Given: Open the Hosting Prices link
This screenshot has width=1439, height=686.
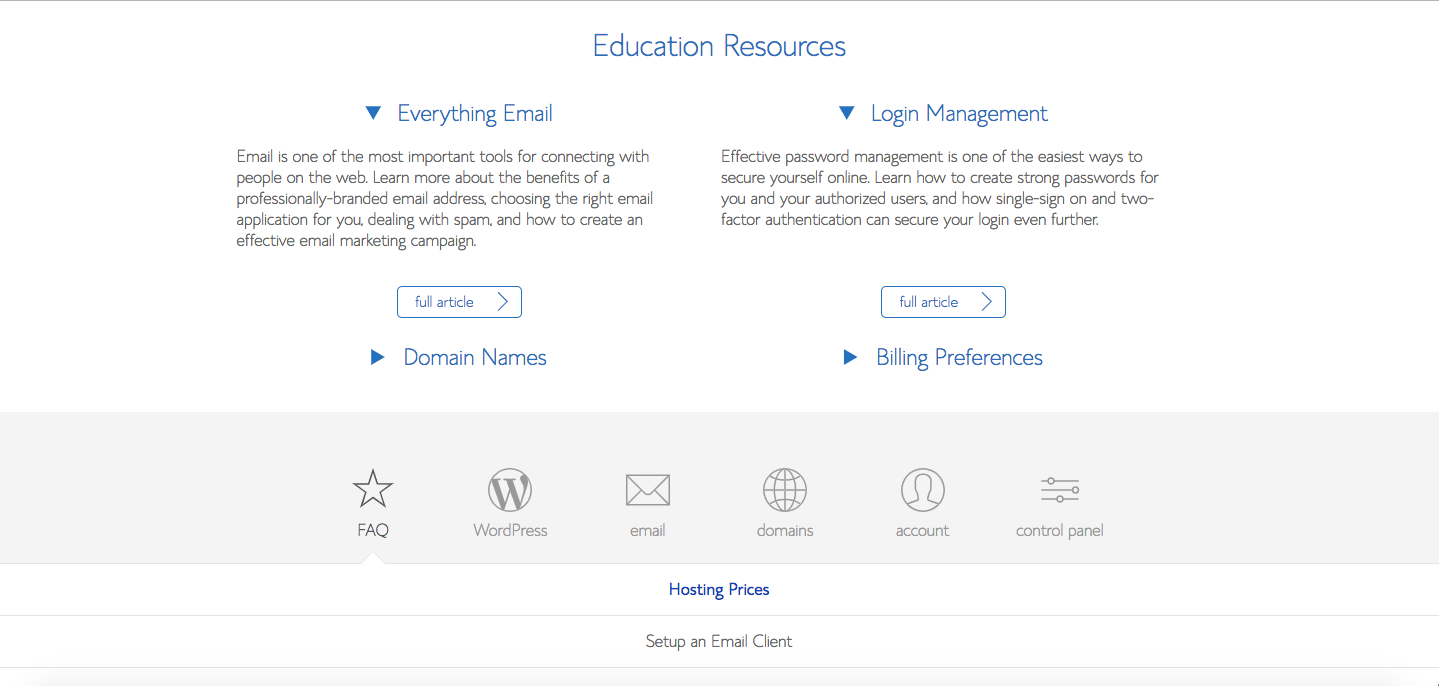Looking at the screenshot, I should point(719,590).
